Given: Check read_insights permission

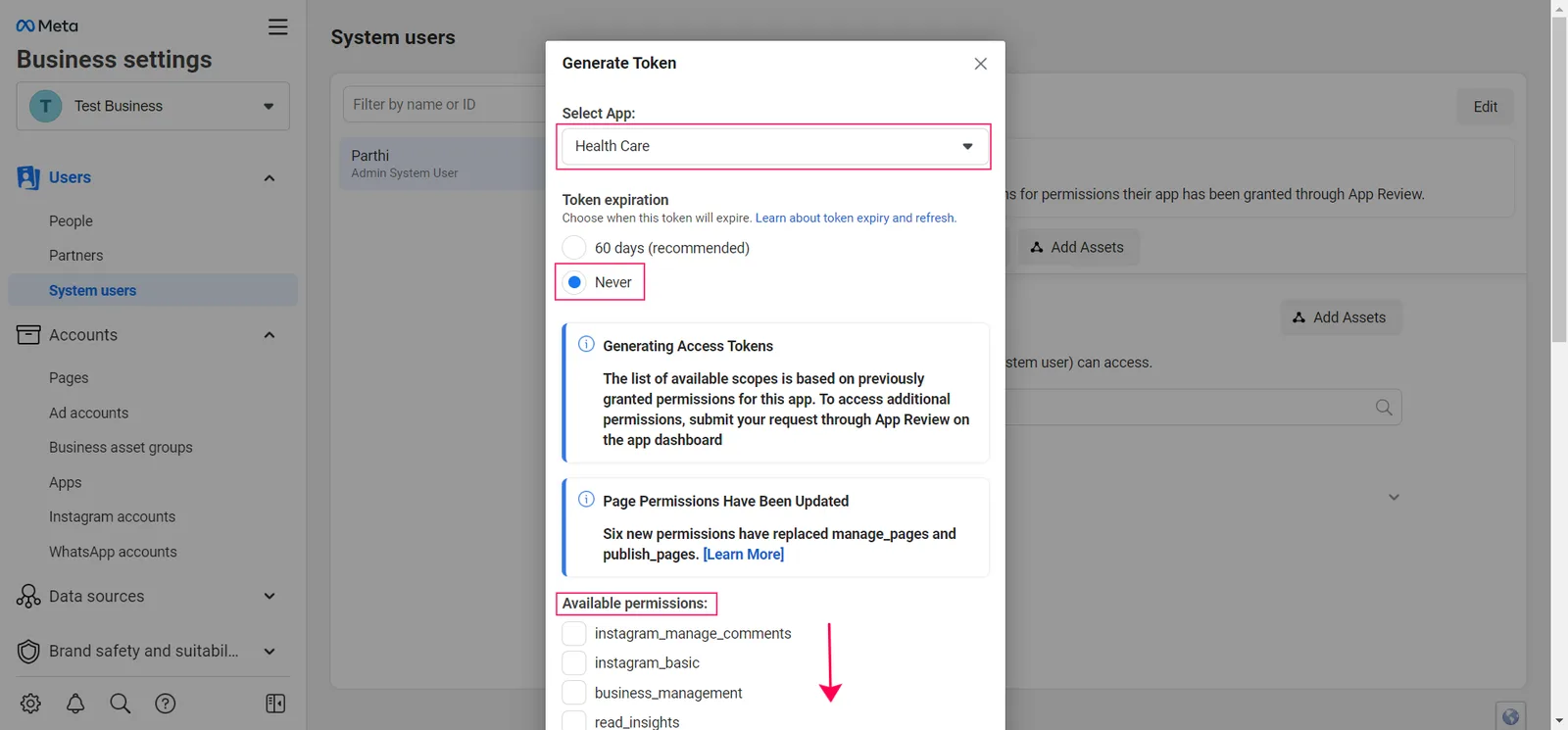Looking at the screenshot, I should (x=574, y=721).
